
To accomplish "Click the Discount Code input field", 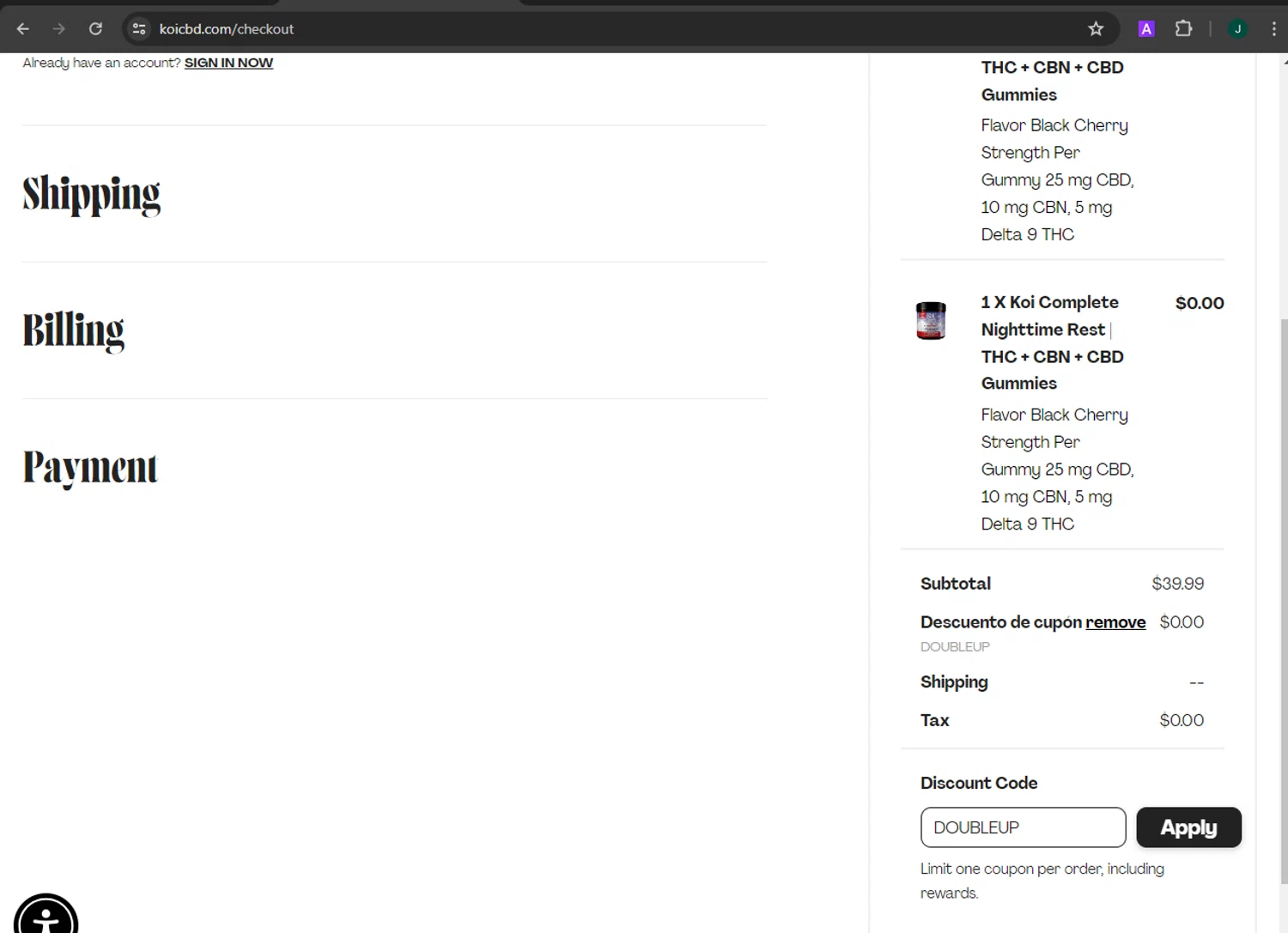I will [1023, 827].
